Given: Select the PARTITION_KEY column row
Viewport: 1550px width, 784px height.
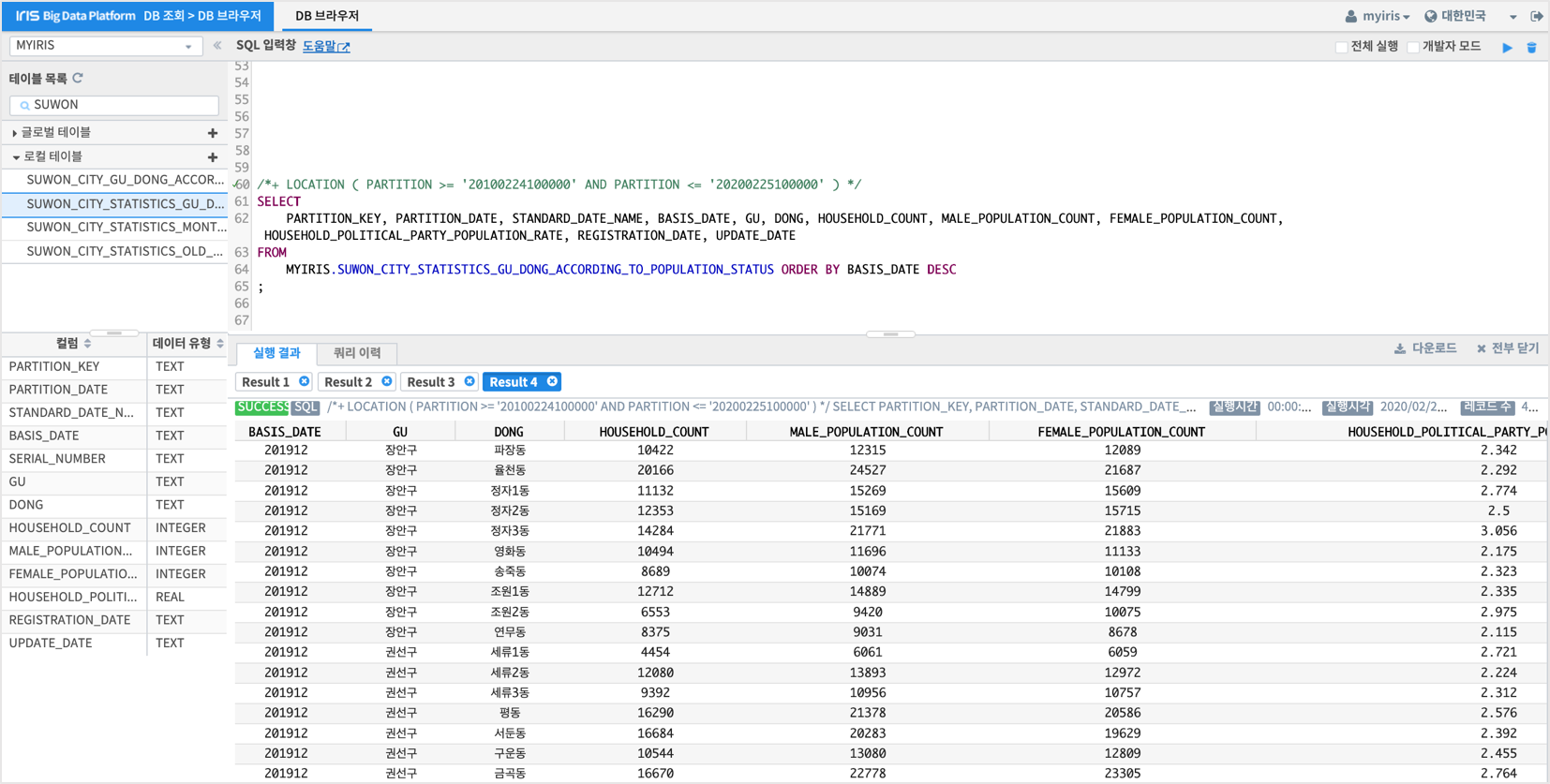Looking at the screenshot, I should coord(114,367).
